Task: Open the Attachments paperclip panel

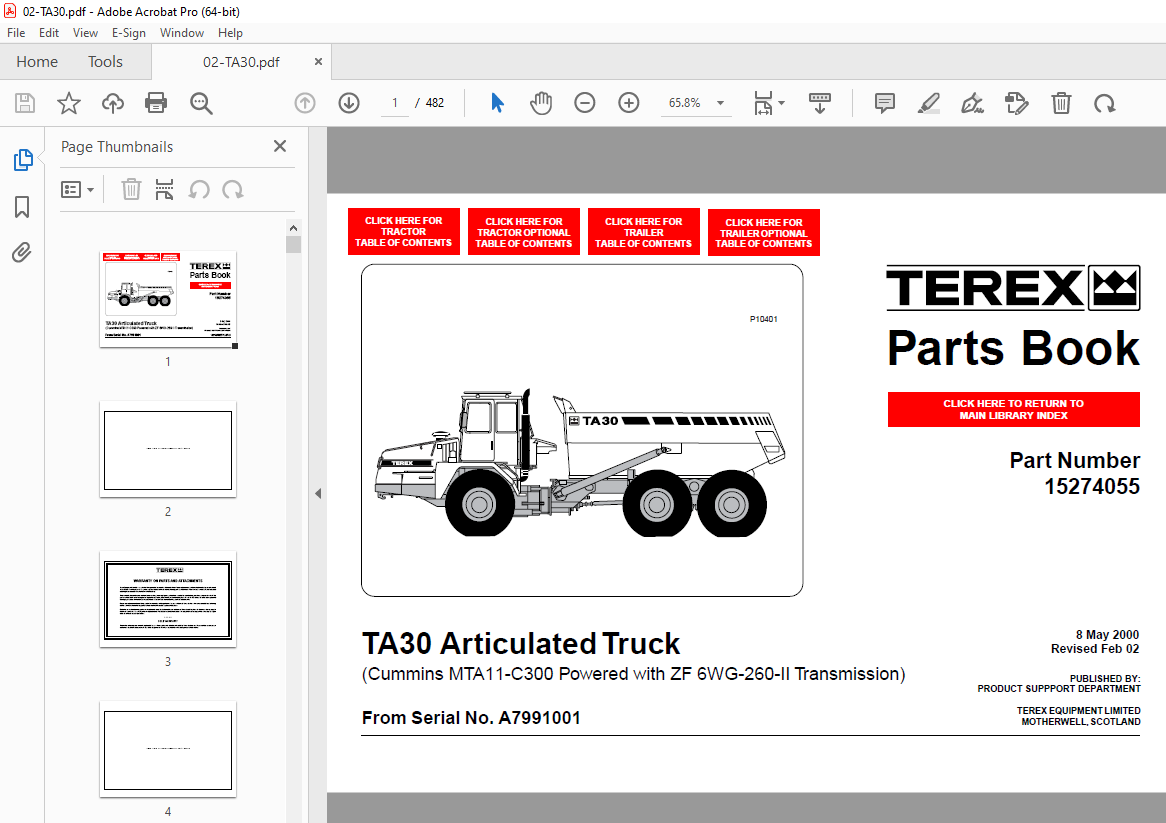Action: [x=22, y=253]
